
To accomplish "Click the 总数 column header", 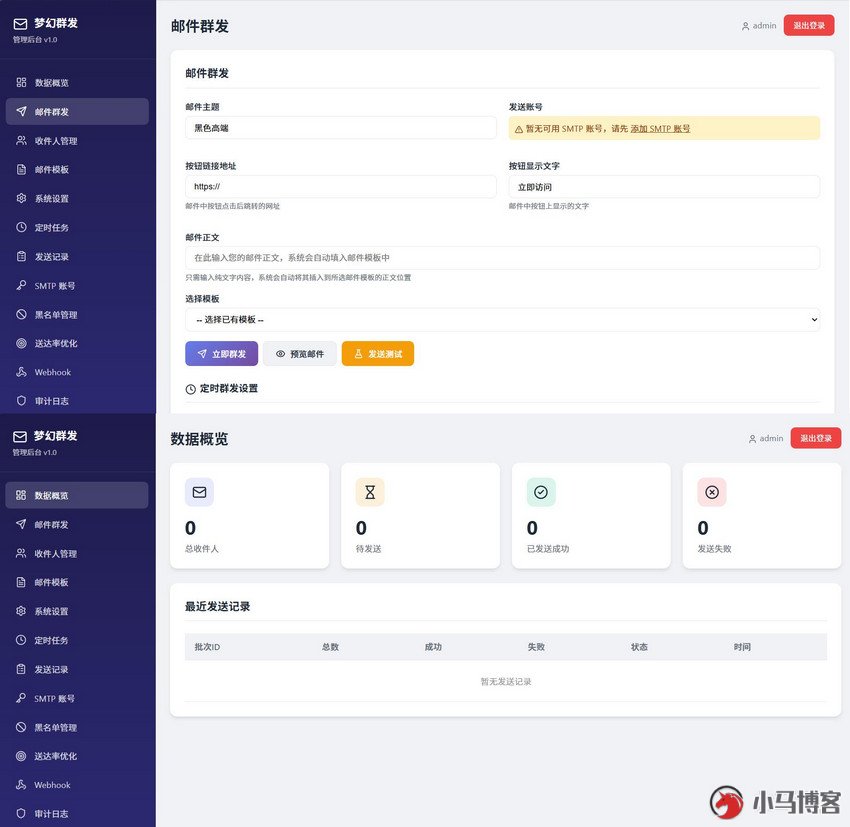I will point(330,647).
